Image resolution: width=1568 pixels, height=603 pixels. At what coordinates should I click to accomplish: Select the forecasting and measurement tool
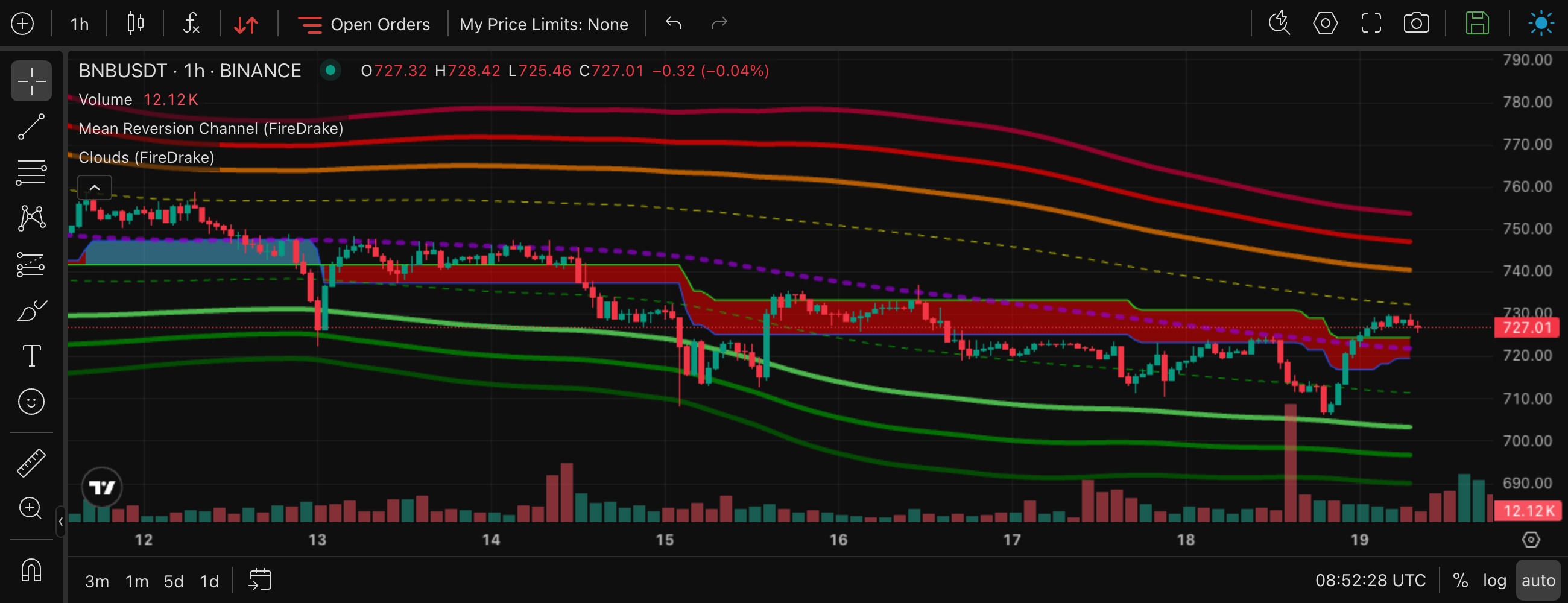tap(31, 264)
